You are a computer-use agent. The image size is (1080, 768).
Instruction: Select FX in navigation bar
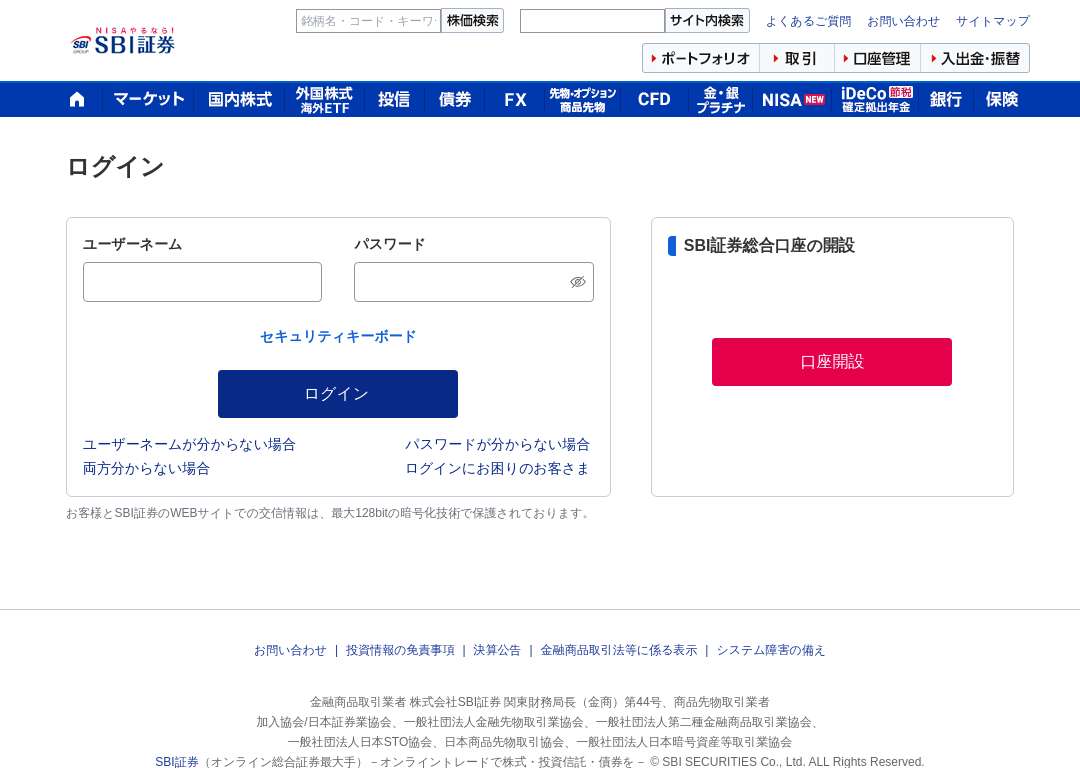pos(515,99)
